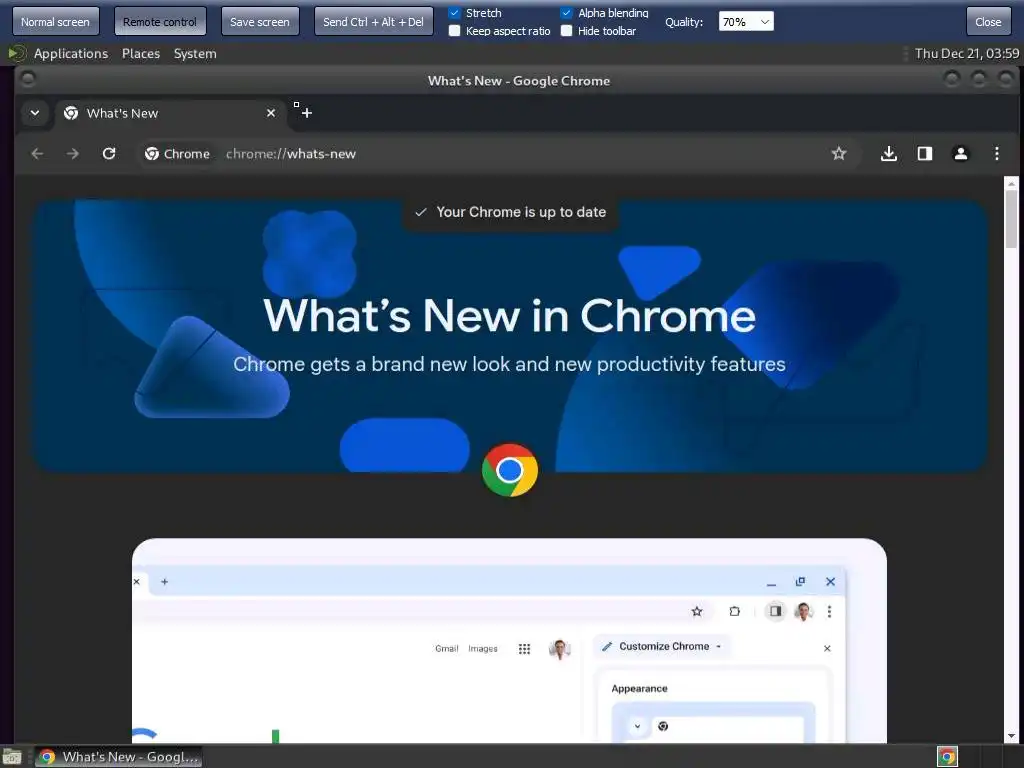Screen dimensions: 1024x768
Task: Expand the tab search dropdown
Action: click(35, 113)
